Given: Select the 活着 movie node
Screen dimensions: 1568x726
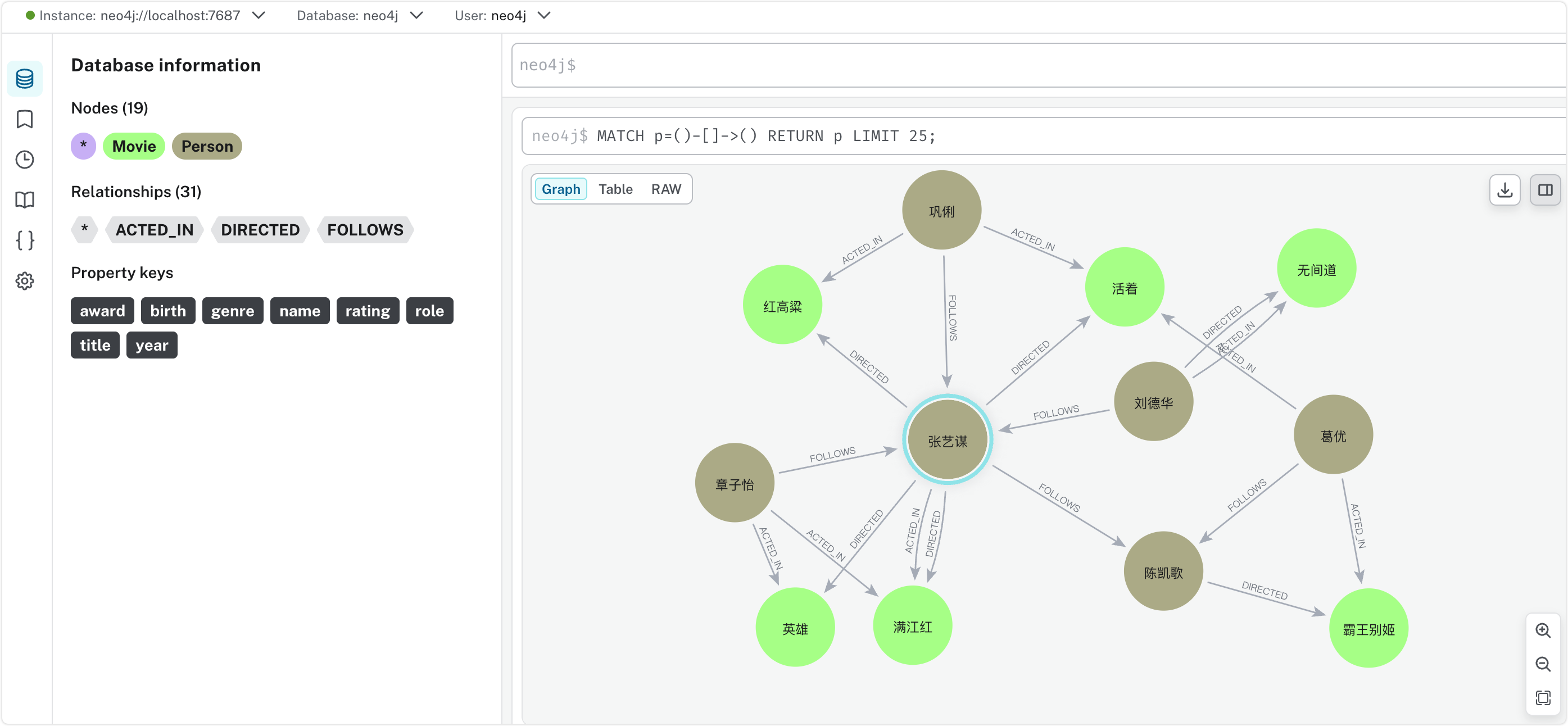Looking at the screenshot, I should pyautogui.click(x=1124, y=288).
